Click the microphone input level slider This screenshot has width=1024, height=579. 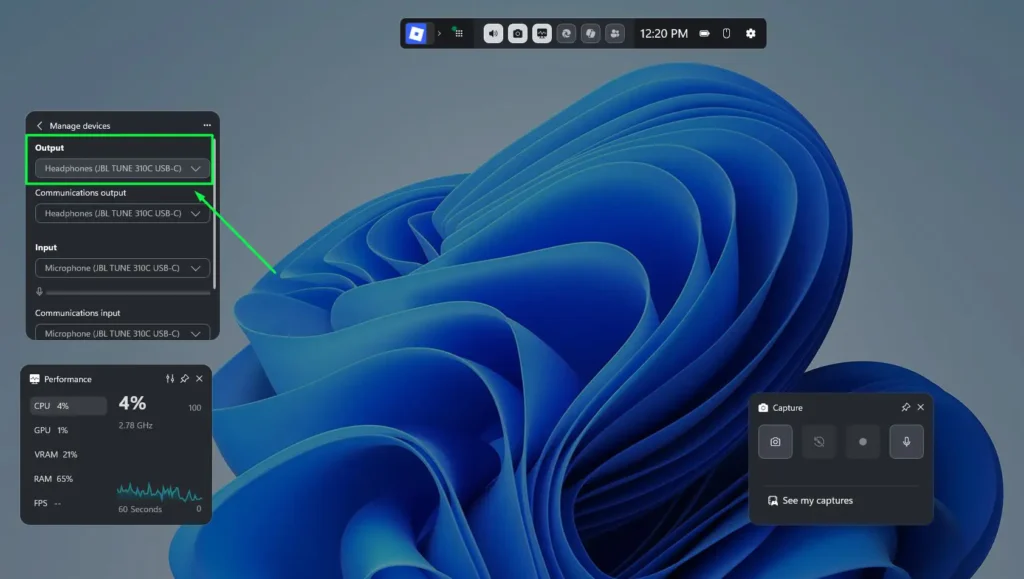pyautogui.click(x=127, y=292)
